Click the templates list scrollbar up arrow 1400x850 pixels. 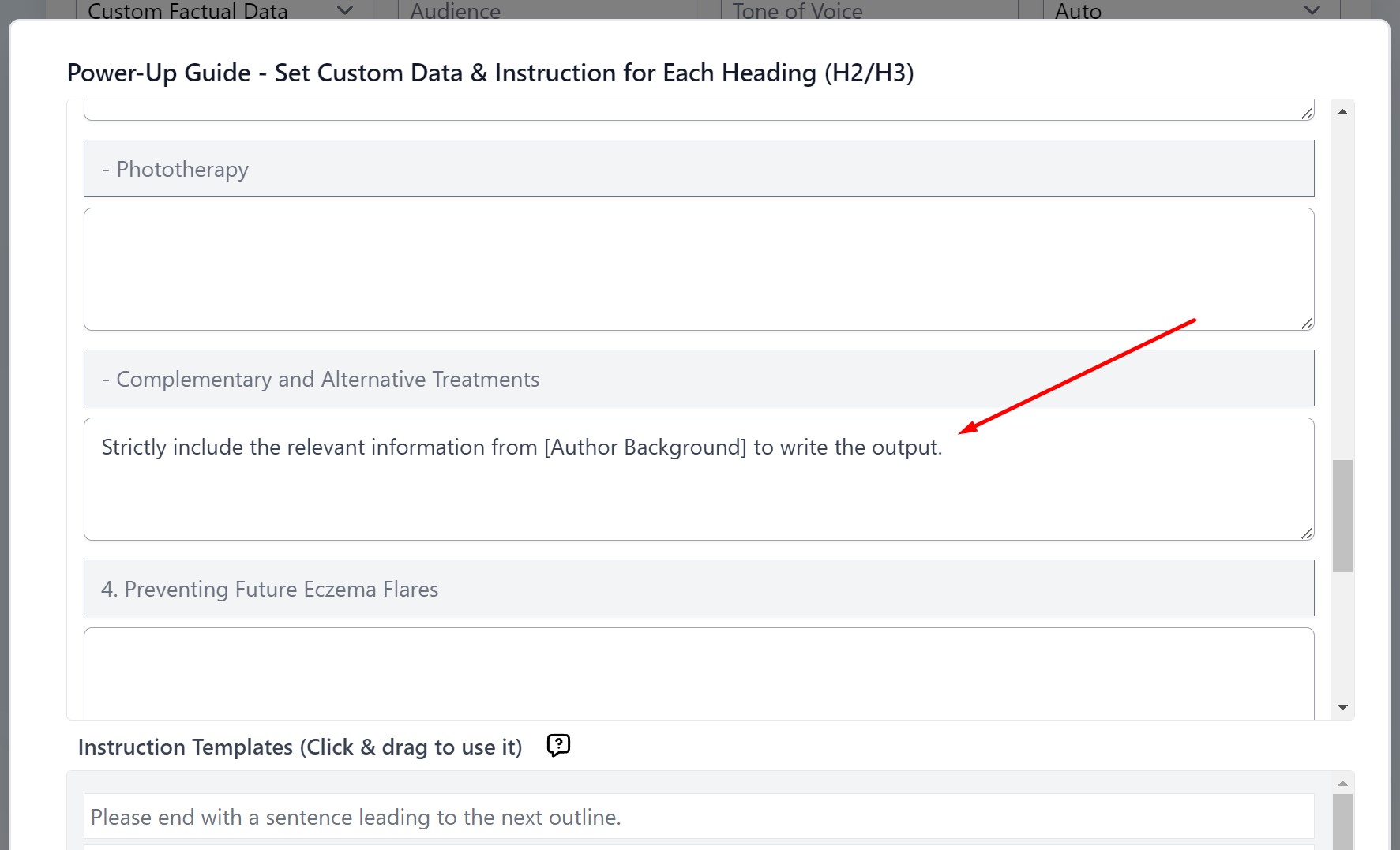tap(1342, 783)
